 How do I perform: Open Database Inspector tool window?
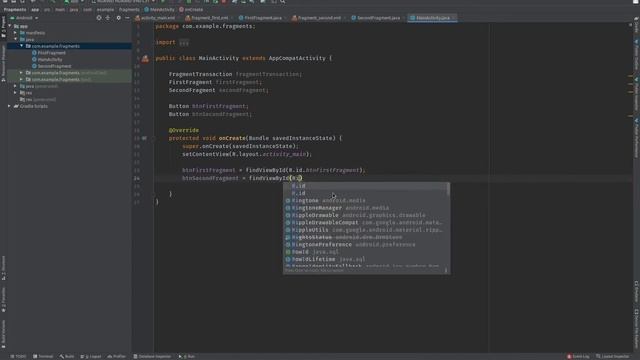152,356
